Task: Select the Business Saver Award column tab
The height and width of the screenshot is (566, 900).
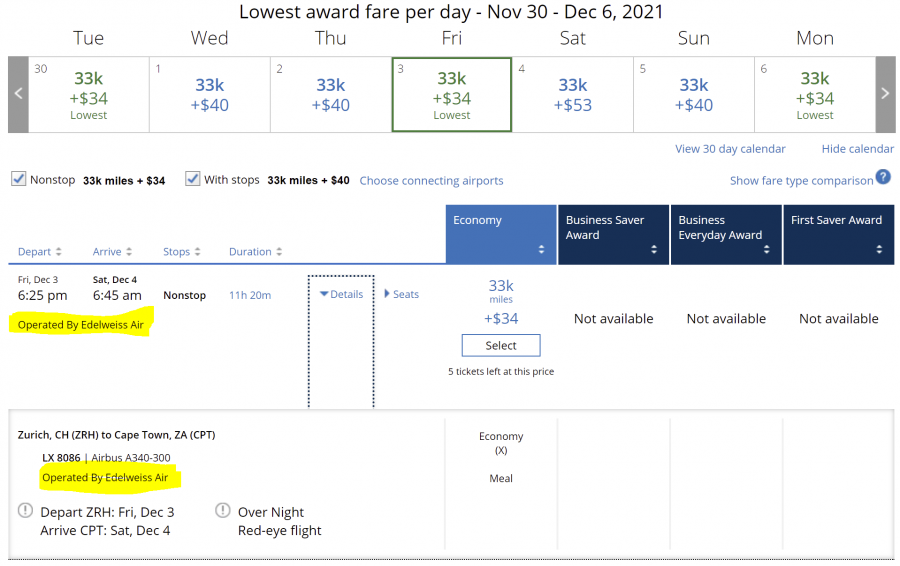Action: click(613, 234)
